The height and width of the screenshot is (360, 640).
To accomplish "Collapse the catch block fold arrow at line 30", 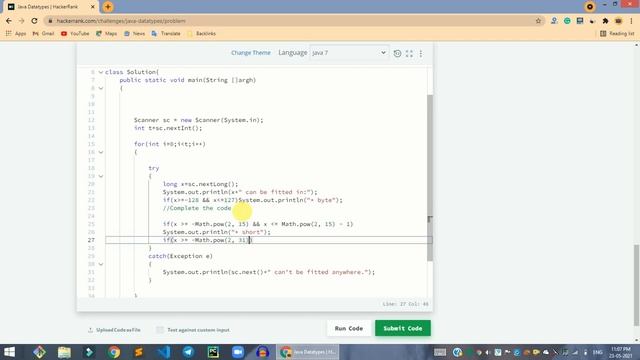I will (x=101, y=264).
